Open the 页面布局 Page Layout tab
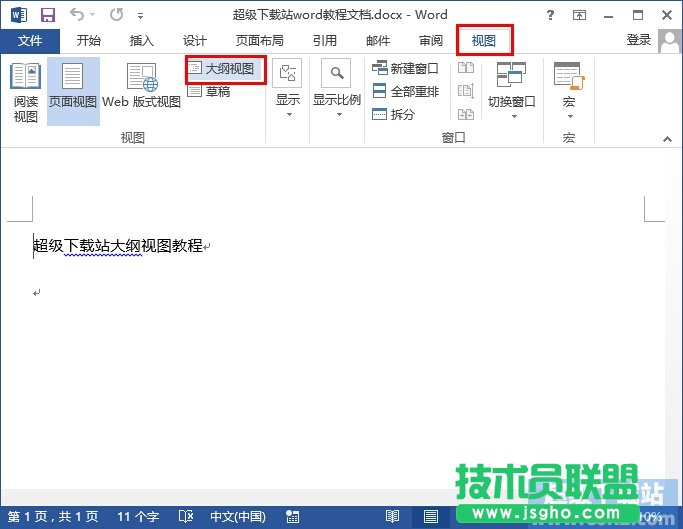This screenshot has height=529, width=683. (260, 41)
